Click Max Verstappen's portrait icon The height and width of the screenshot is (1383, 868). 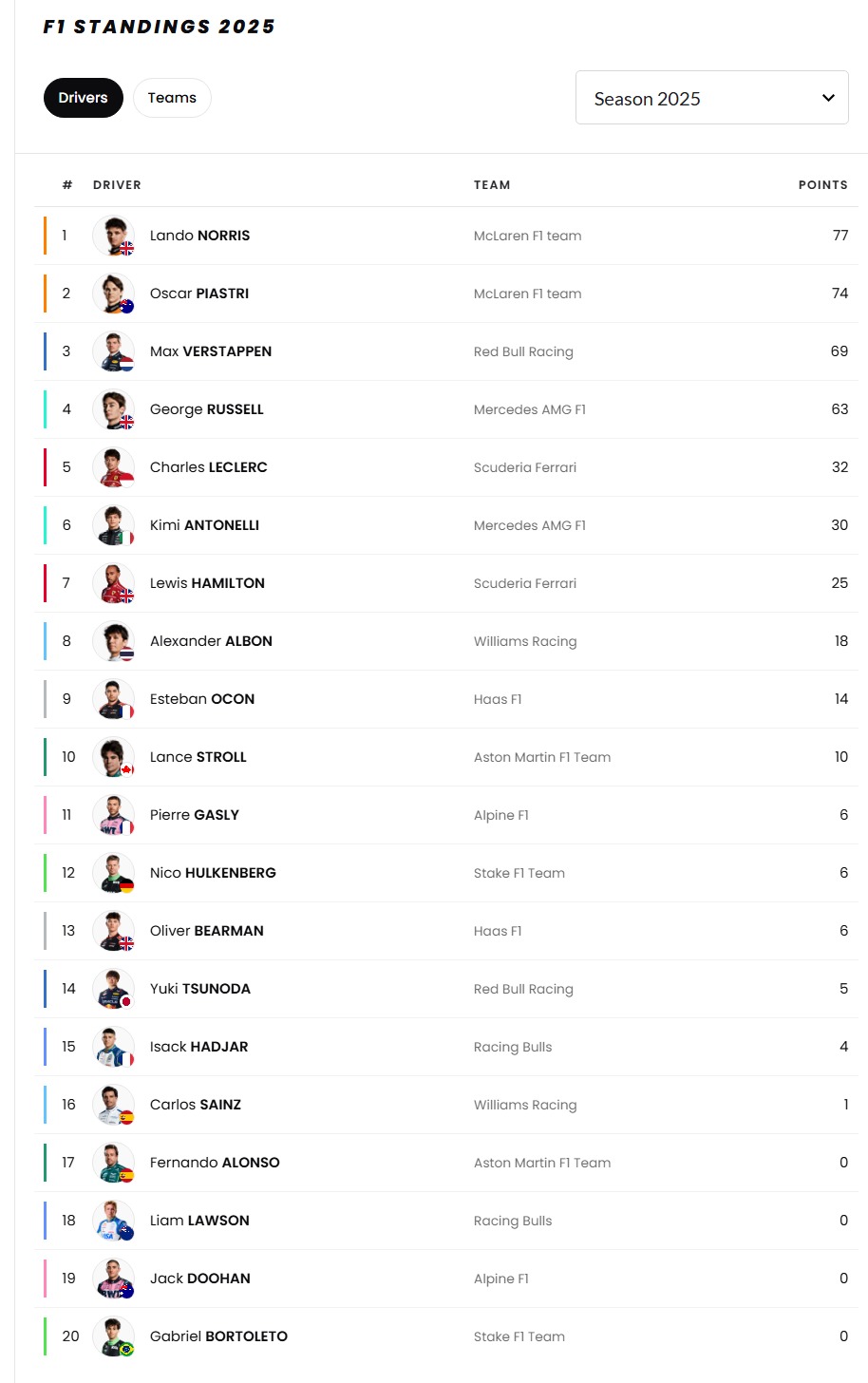coord(114,351)
